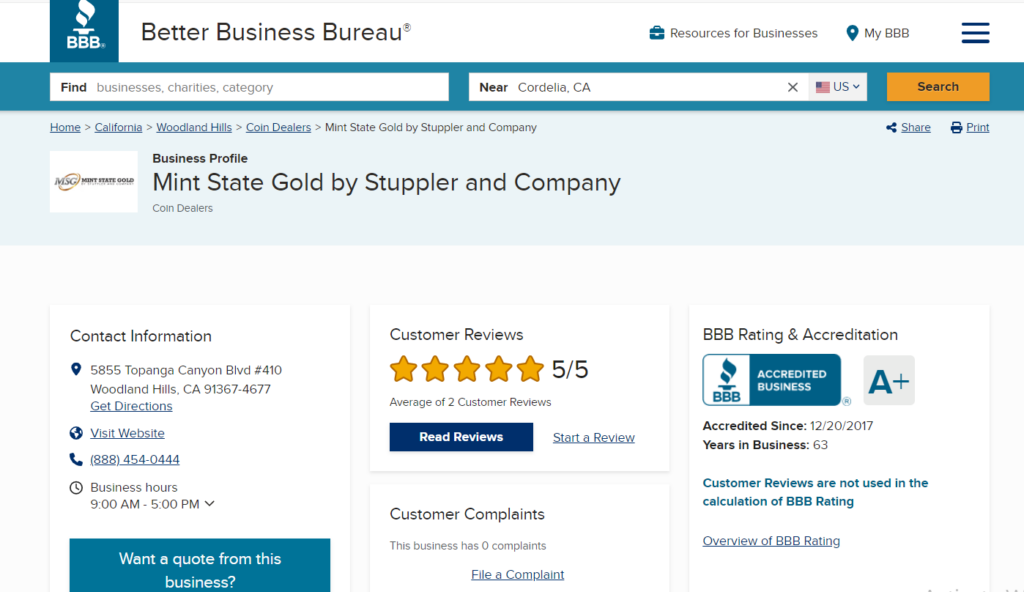
Task: Click the 'Average of 2 Customer Reviews' text
Action: click(x=470, y=402)
